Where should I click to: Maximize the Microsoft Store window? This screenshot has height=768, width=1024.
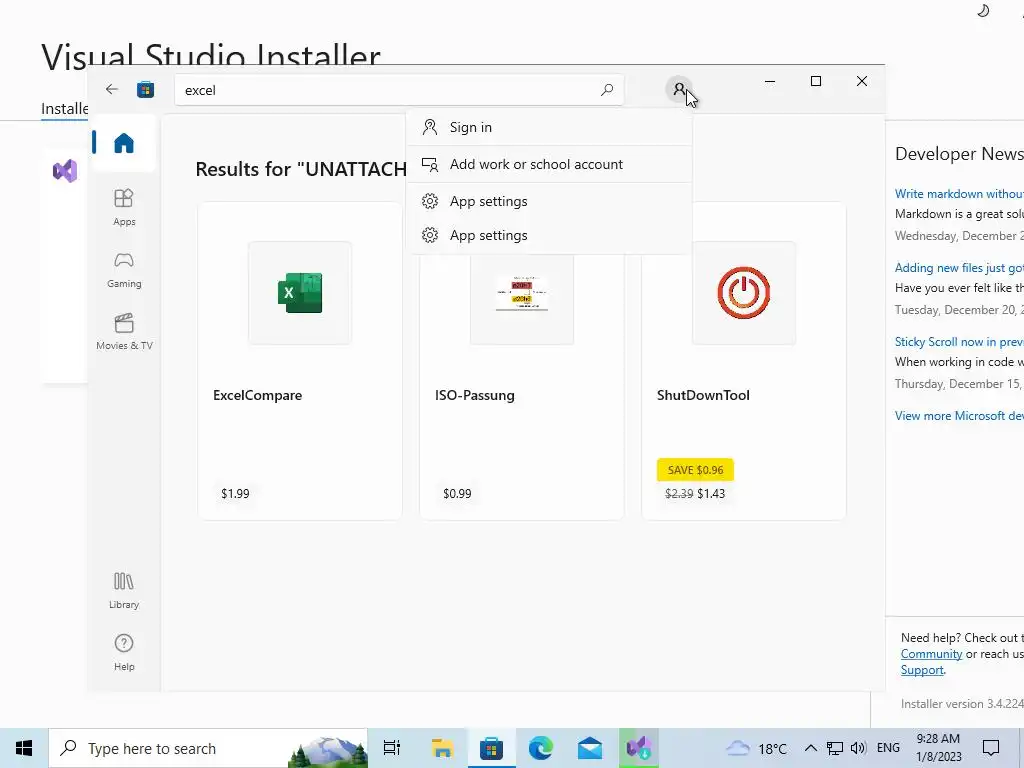point(816,81)
